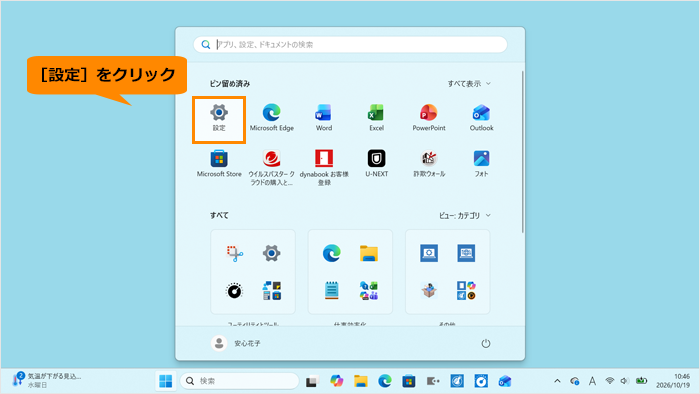Open File Explorer from the taskbar

pos(361,381)
